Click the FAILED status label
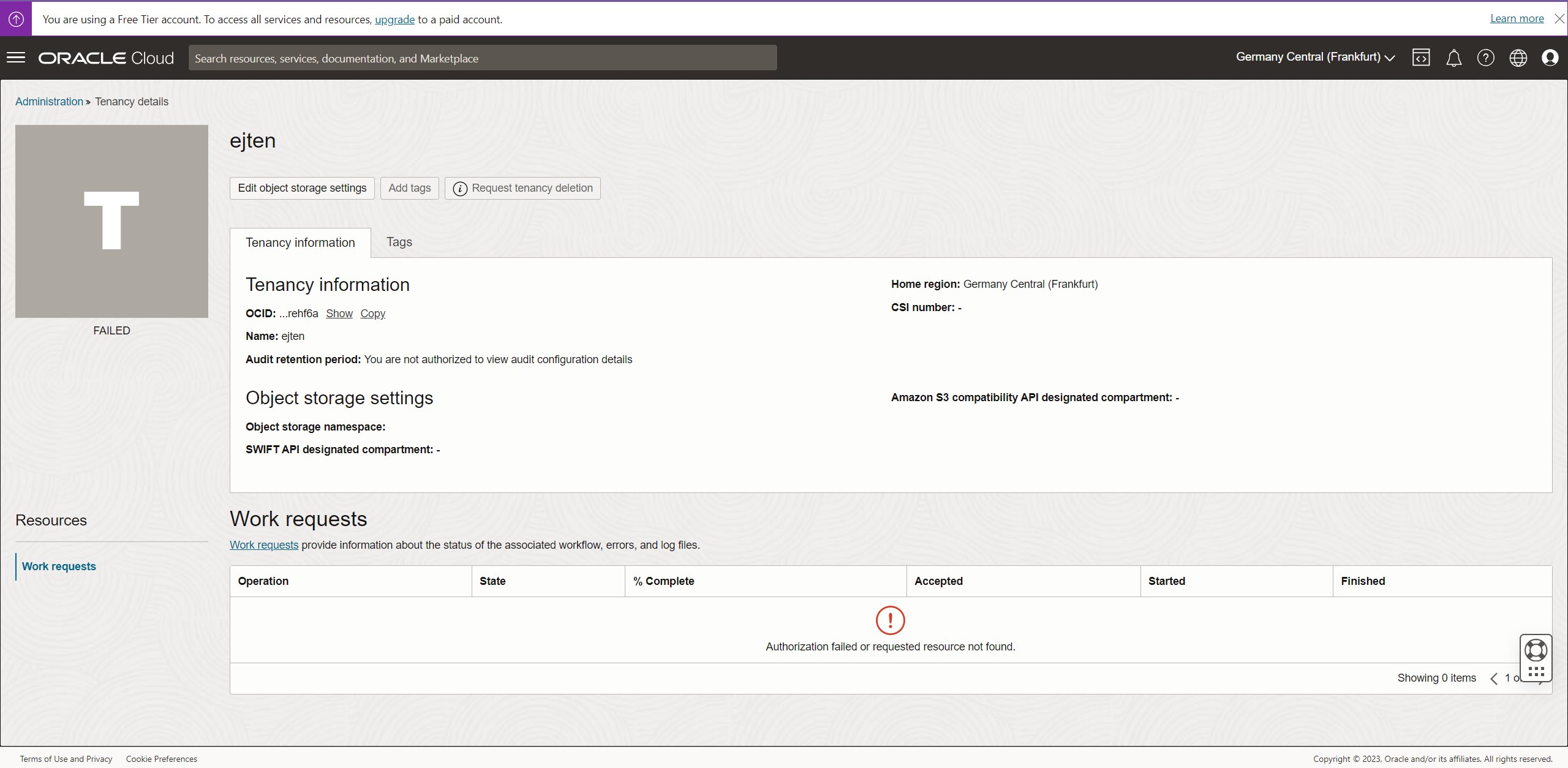Viewport: 1568px width, 768px height. tap(111, 331)
